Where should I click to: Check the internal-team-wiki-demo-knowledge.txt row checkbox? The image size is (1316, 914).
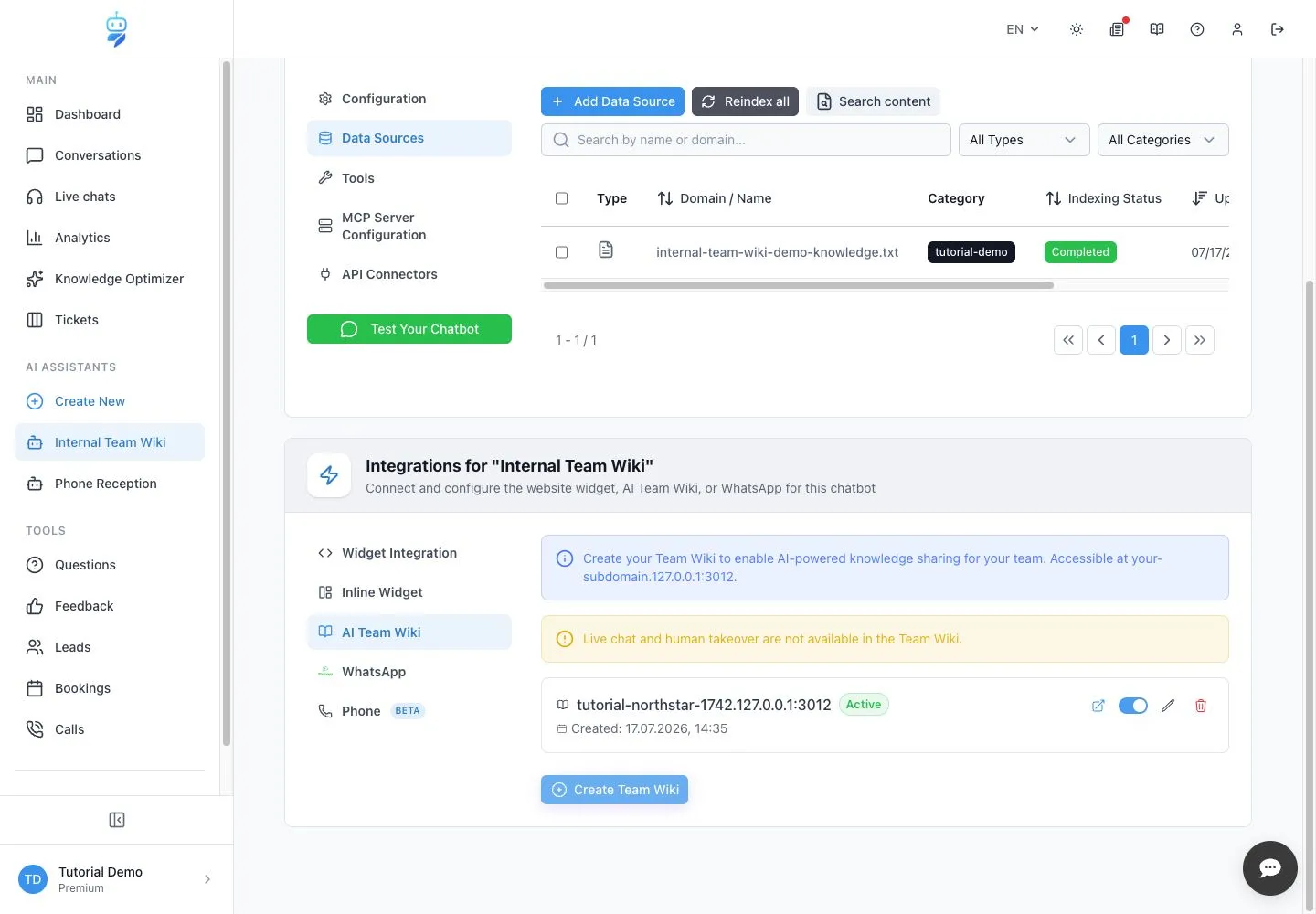(562, 252)
